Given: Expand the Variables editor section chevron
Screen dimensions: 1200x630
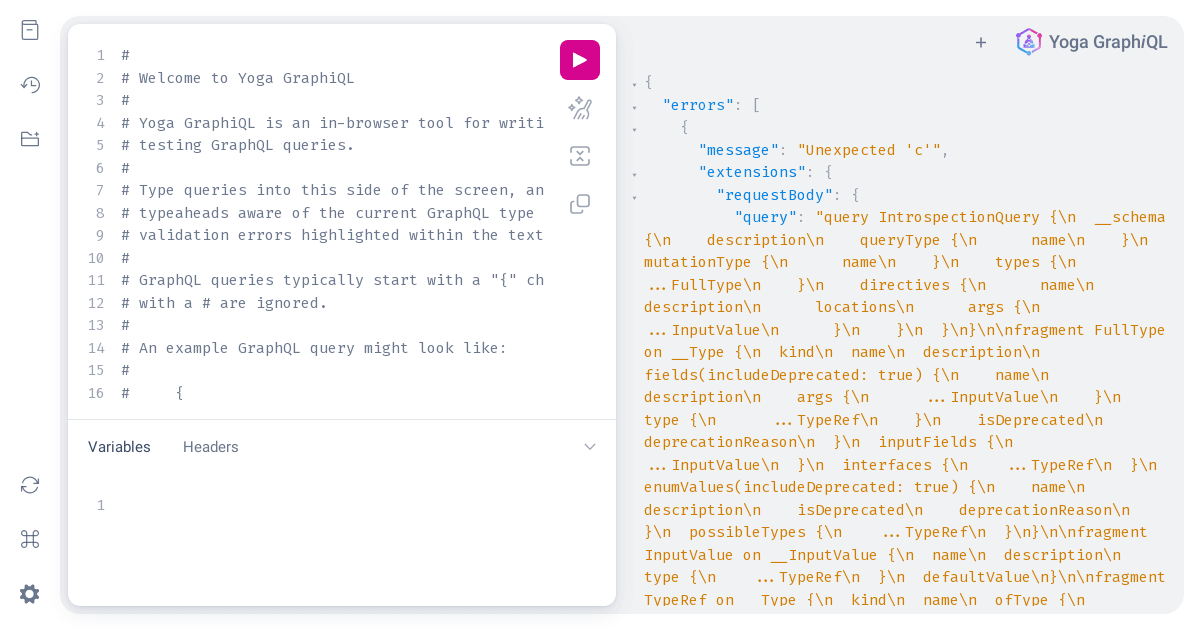Looking at the screenshot, I should pyautogui.click(x=590, y=447).
